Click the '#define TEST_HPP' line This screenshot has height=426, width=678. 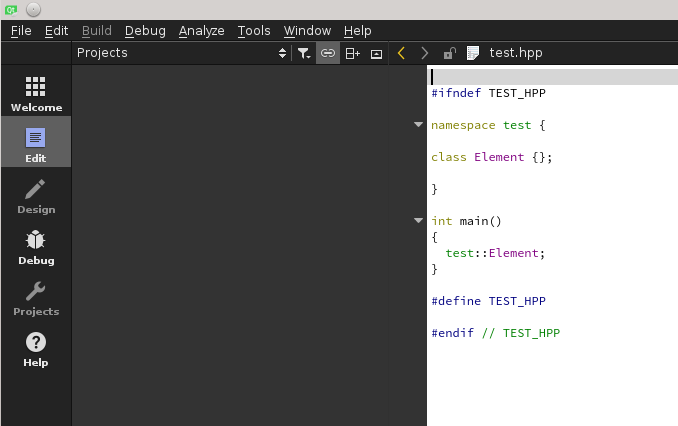(488, 301)
